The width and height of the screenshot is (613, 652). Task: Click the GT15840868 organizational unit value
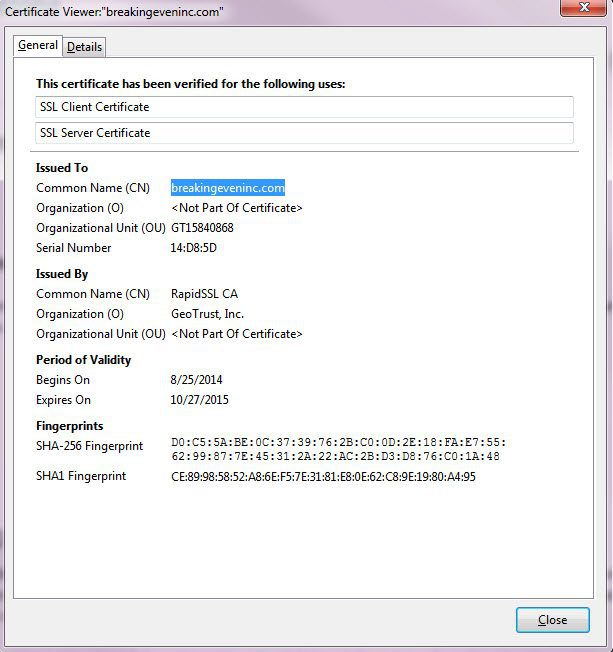click(x=202, y=228)
